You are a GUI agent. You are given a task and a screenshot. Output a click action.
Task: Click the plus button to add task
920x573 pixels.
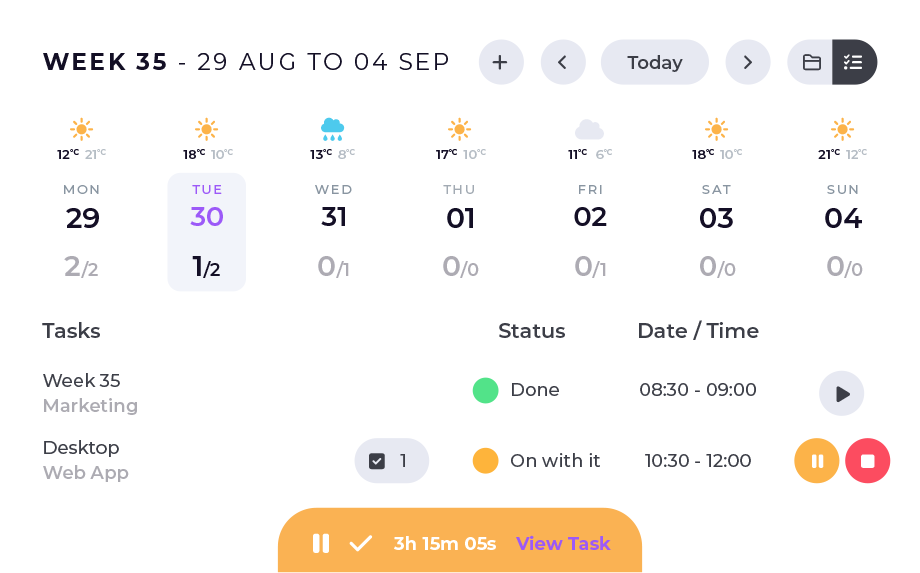pyautogui.click(x=501, y=62)
